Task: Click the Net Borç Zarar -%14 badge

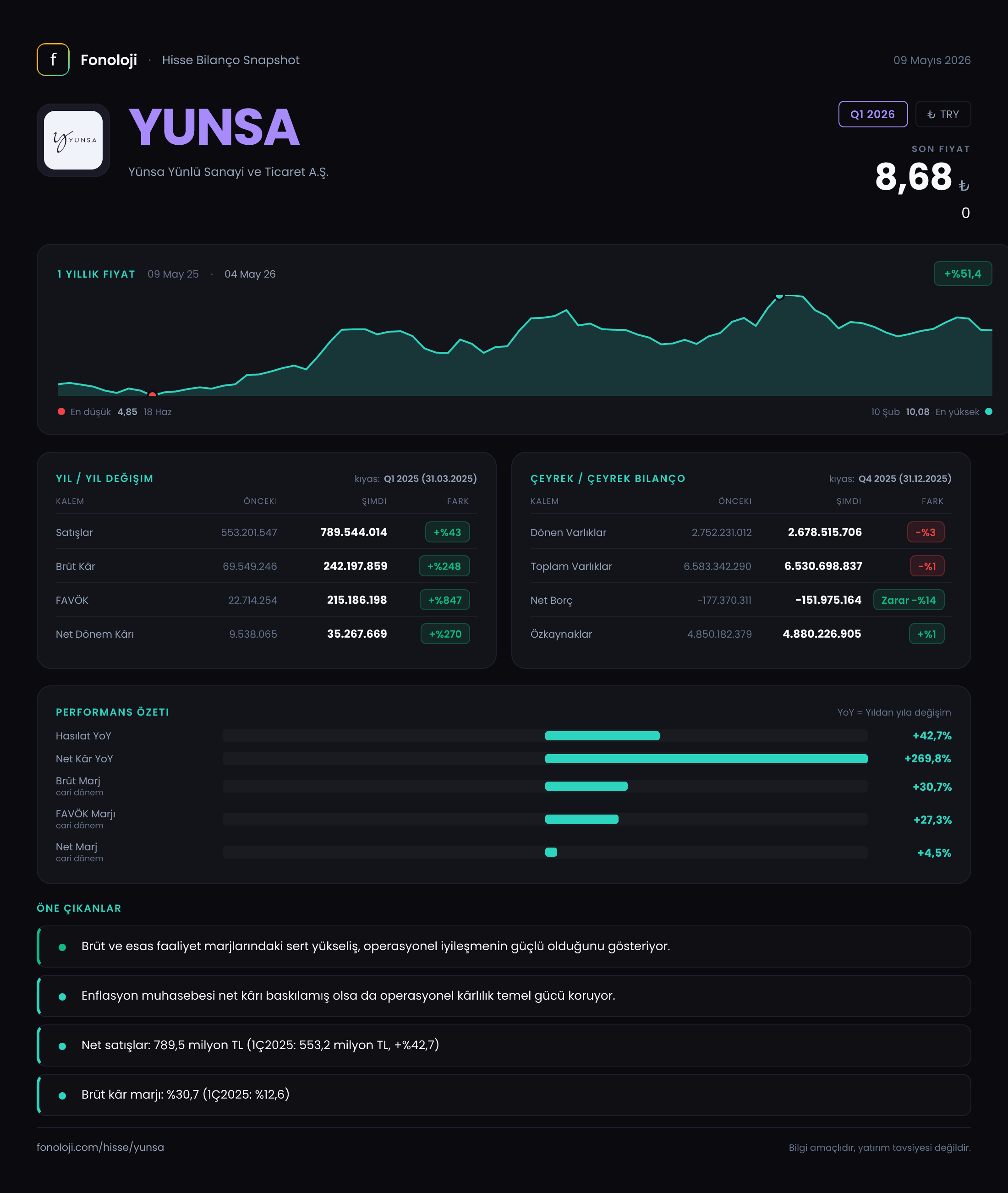Action: pos(909,600)
